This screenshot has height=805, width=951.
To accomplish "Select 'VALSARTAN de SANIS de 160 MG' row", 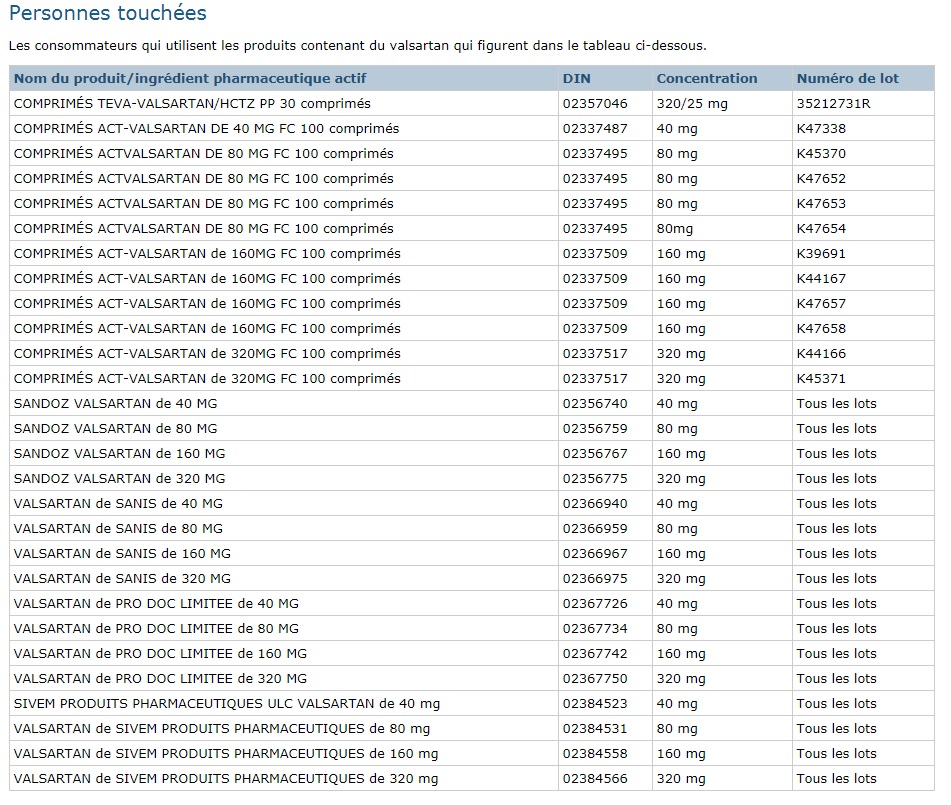I will (x=472, y=554).
